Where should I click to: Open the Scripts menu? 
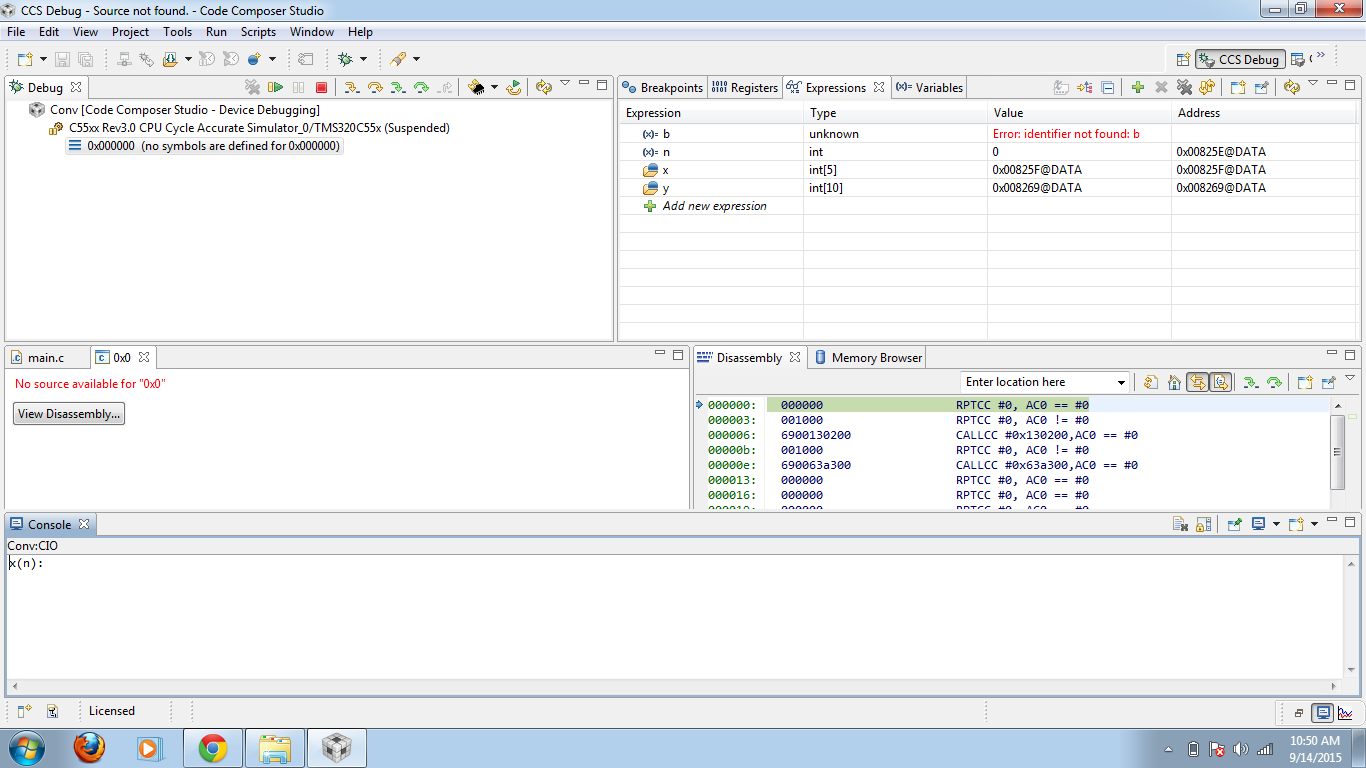click(x=258, y=31)
